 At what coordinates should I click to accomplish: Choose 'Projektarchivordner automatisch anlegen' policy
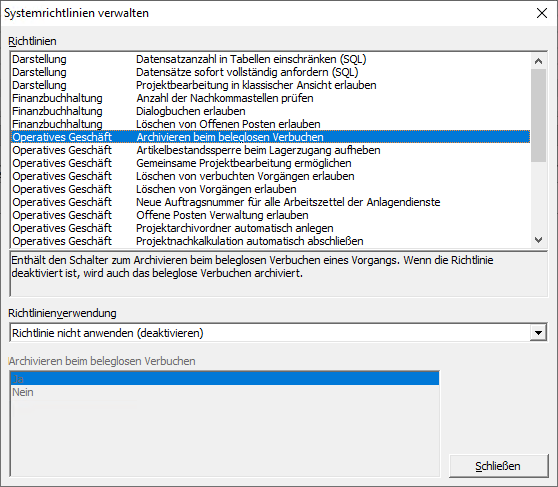(270, 228)
